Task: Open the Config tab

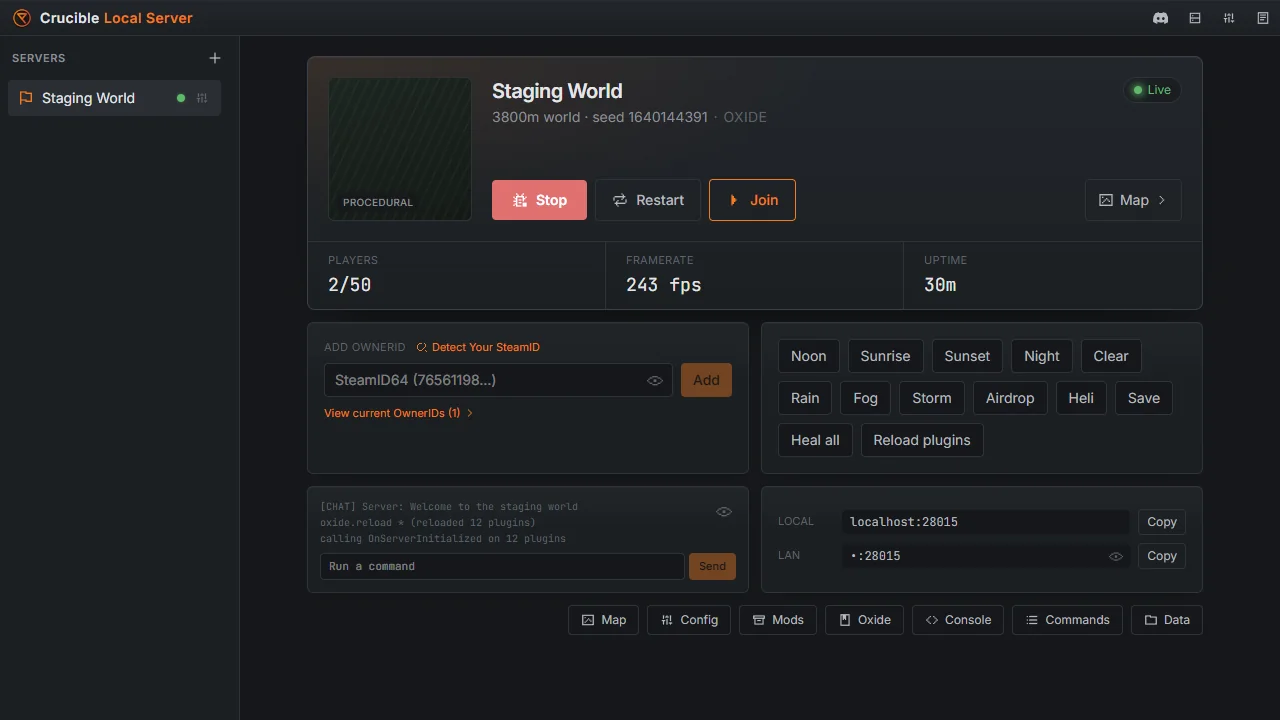Action: [x=689, y=620]
